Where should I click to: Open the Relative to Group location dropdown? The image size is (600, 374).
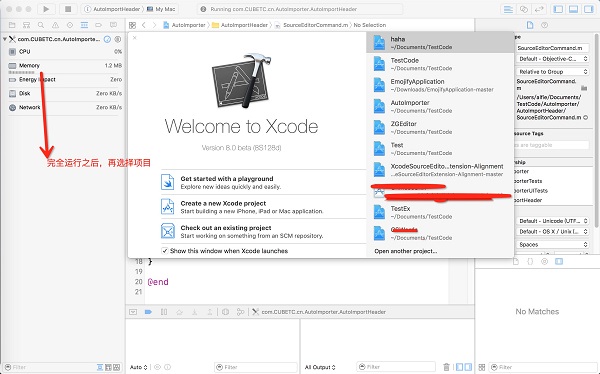coord(553,72)
